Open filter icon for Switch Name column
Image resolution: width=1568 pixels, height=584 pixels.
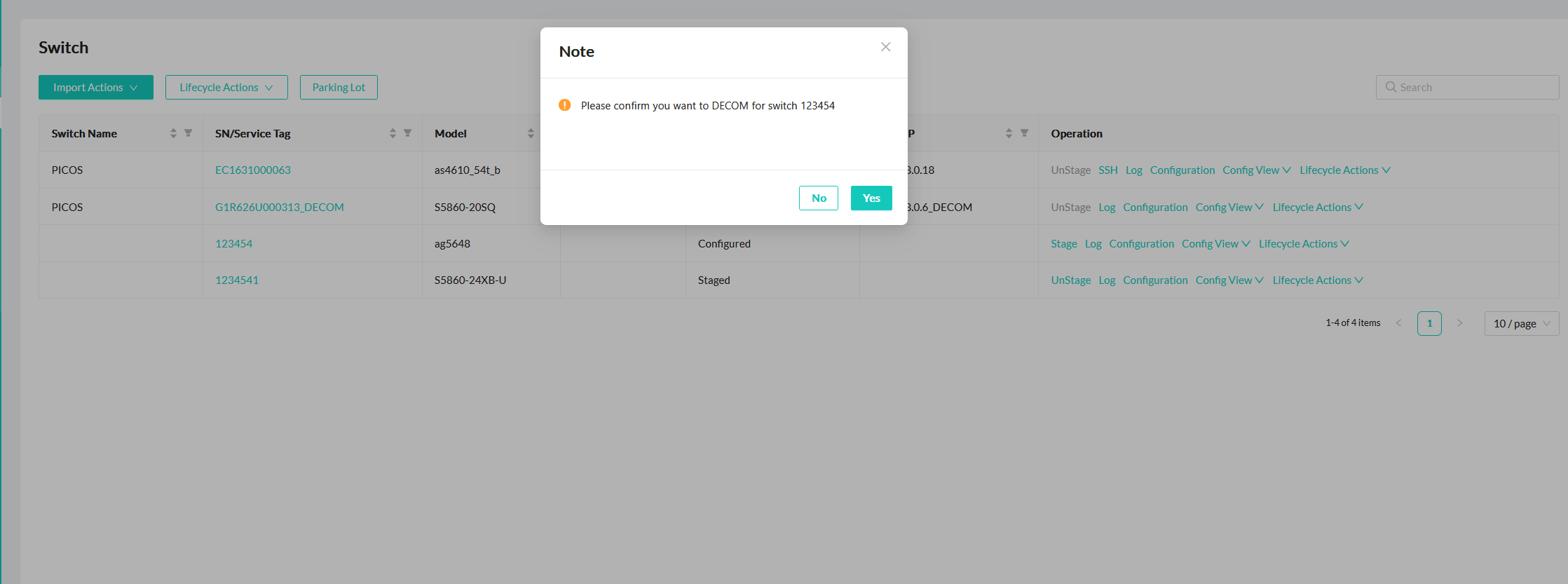188,133
